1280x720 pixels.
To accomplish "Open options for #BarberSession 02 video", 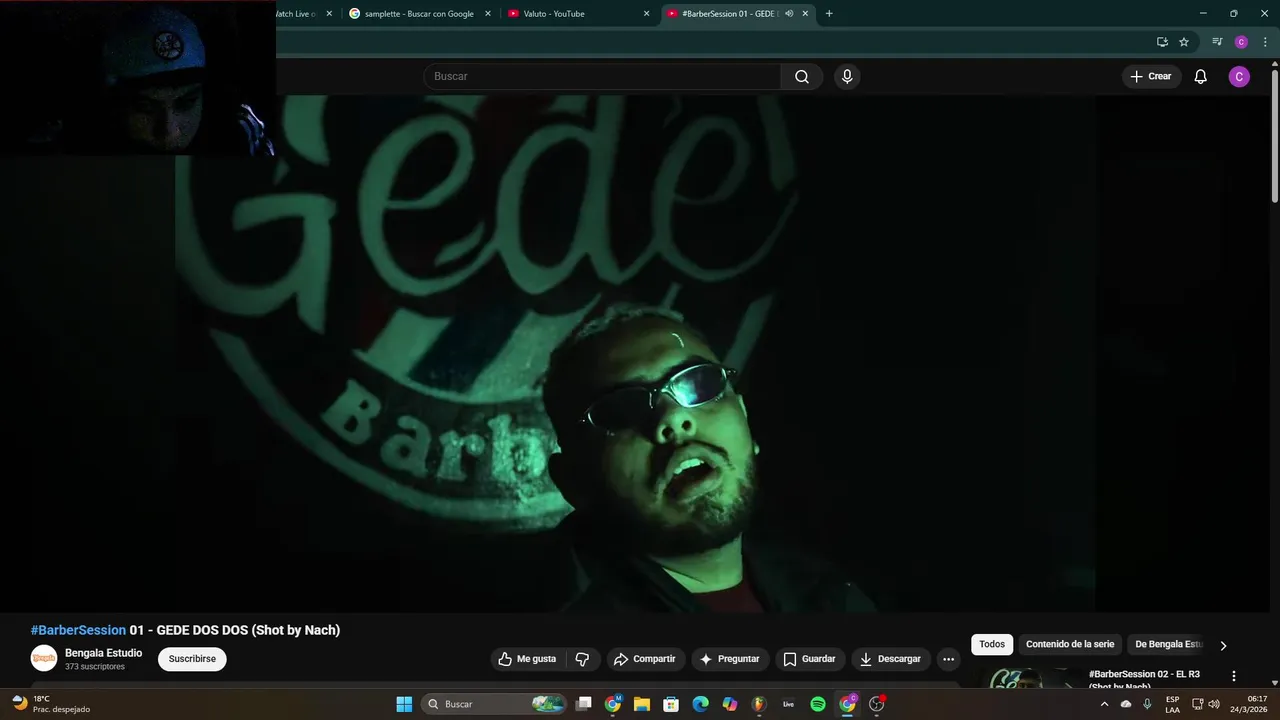I will coord(1234,676).
